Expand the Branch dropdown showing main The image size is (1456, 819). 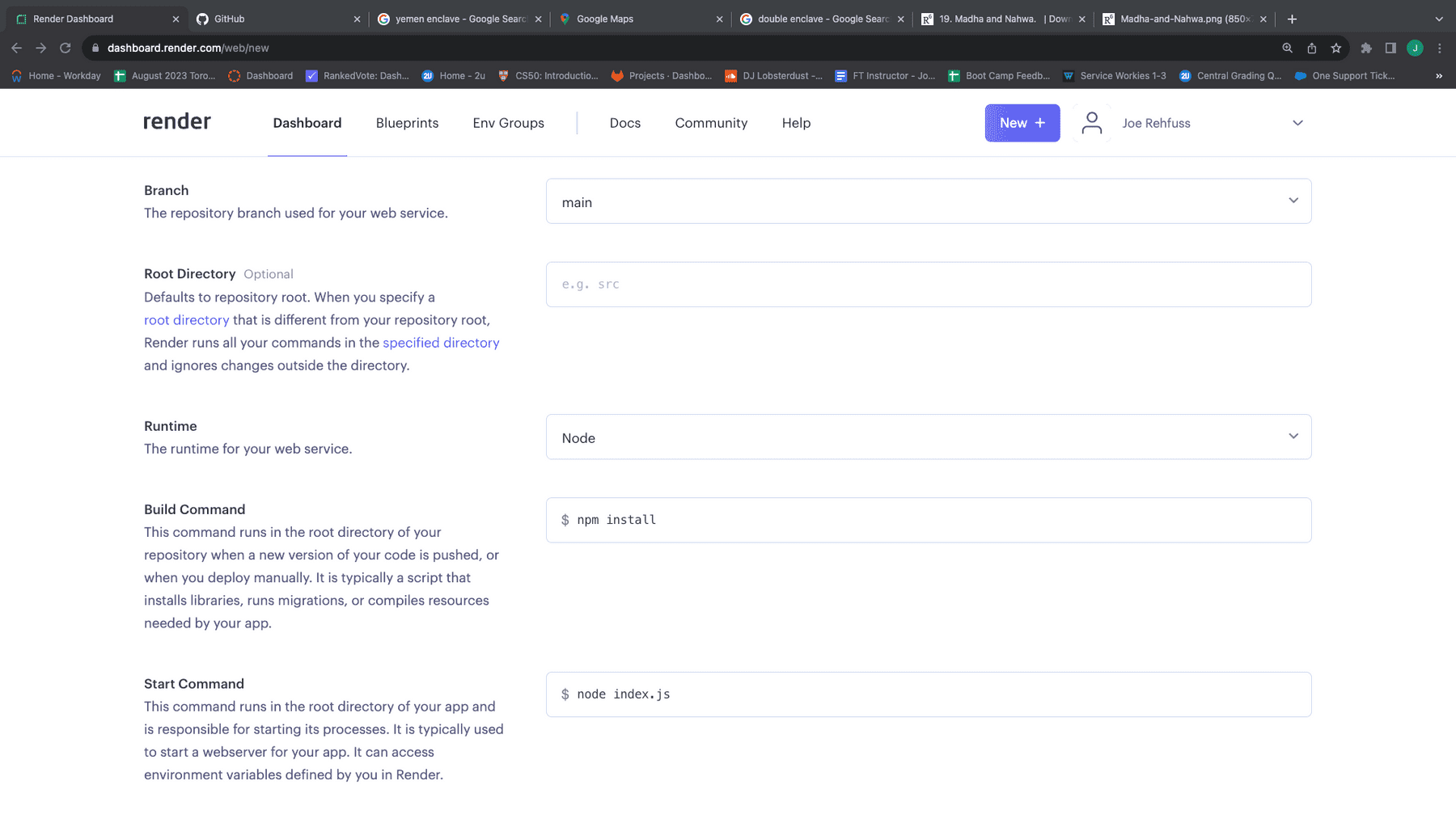pyautogui.click(x=928, y=201)
